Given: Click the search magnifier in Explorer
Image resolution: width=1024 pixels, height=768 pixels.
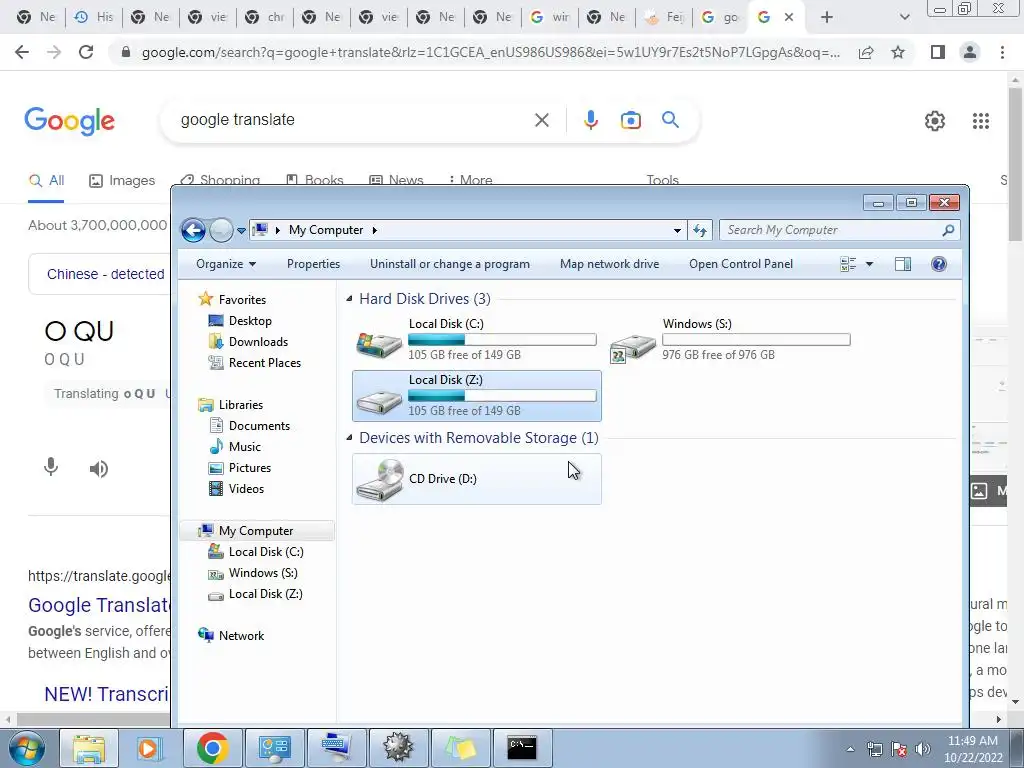Looking at the screenshot, I should tap(948, 230).
